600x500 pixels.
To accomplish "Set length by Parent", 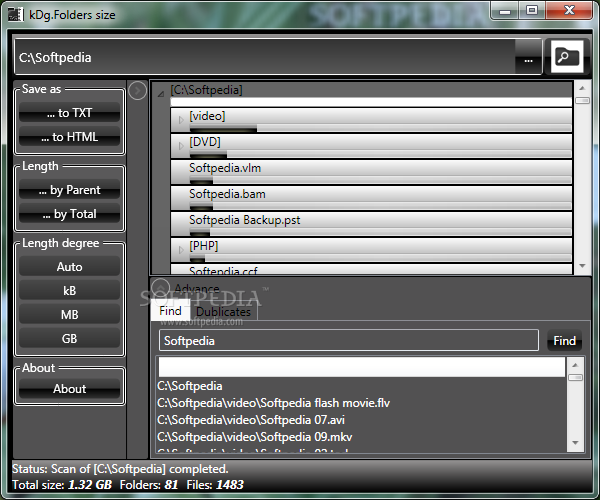I will (x=69, y=190).
